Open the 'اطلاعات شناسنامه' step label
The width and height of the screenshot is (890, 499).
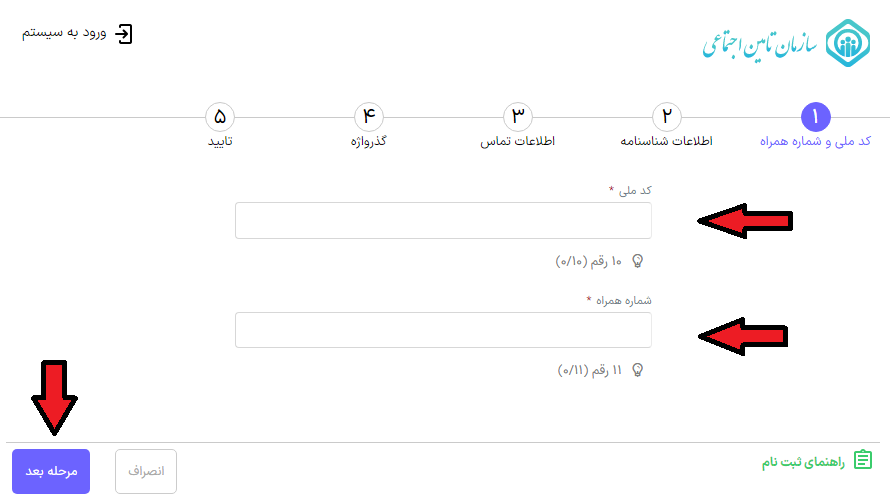667,142
